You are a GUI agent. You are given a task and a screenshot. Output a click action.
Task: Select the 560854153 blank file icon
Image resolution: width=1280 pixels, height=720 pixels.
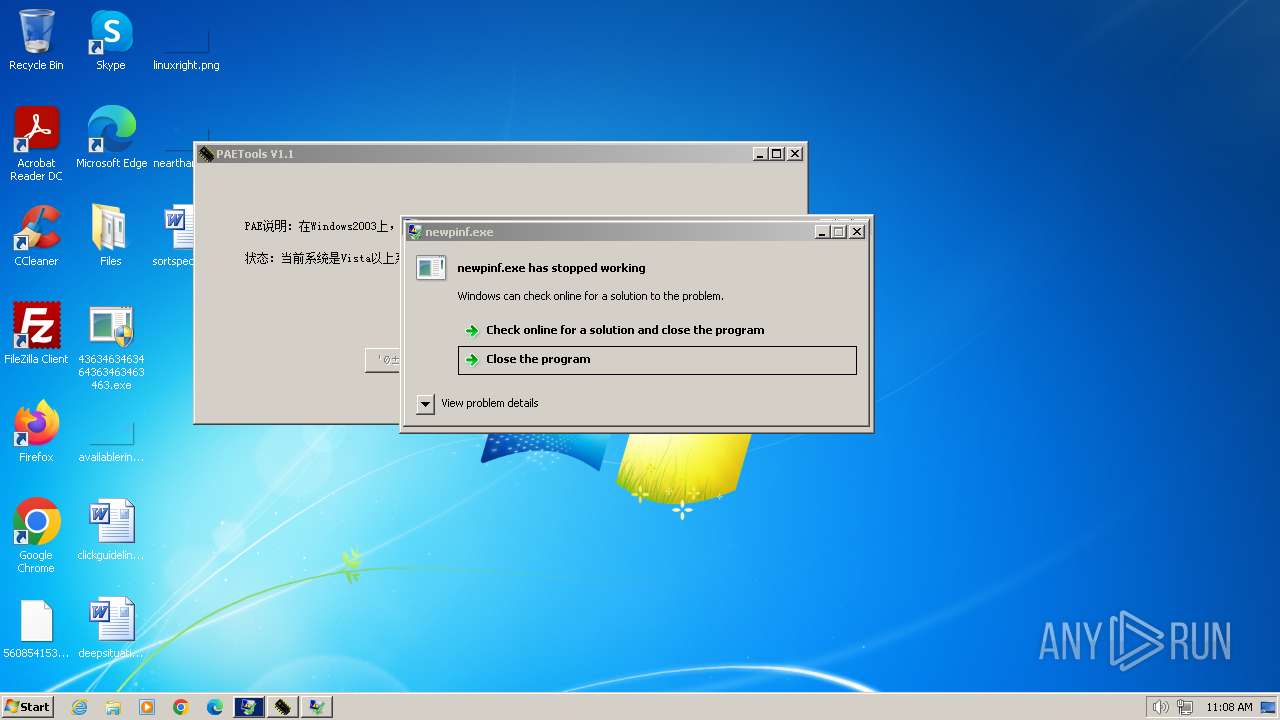coord(36,628)
